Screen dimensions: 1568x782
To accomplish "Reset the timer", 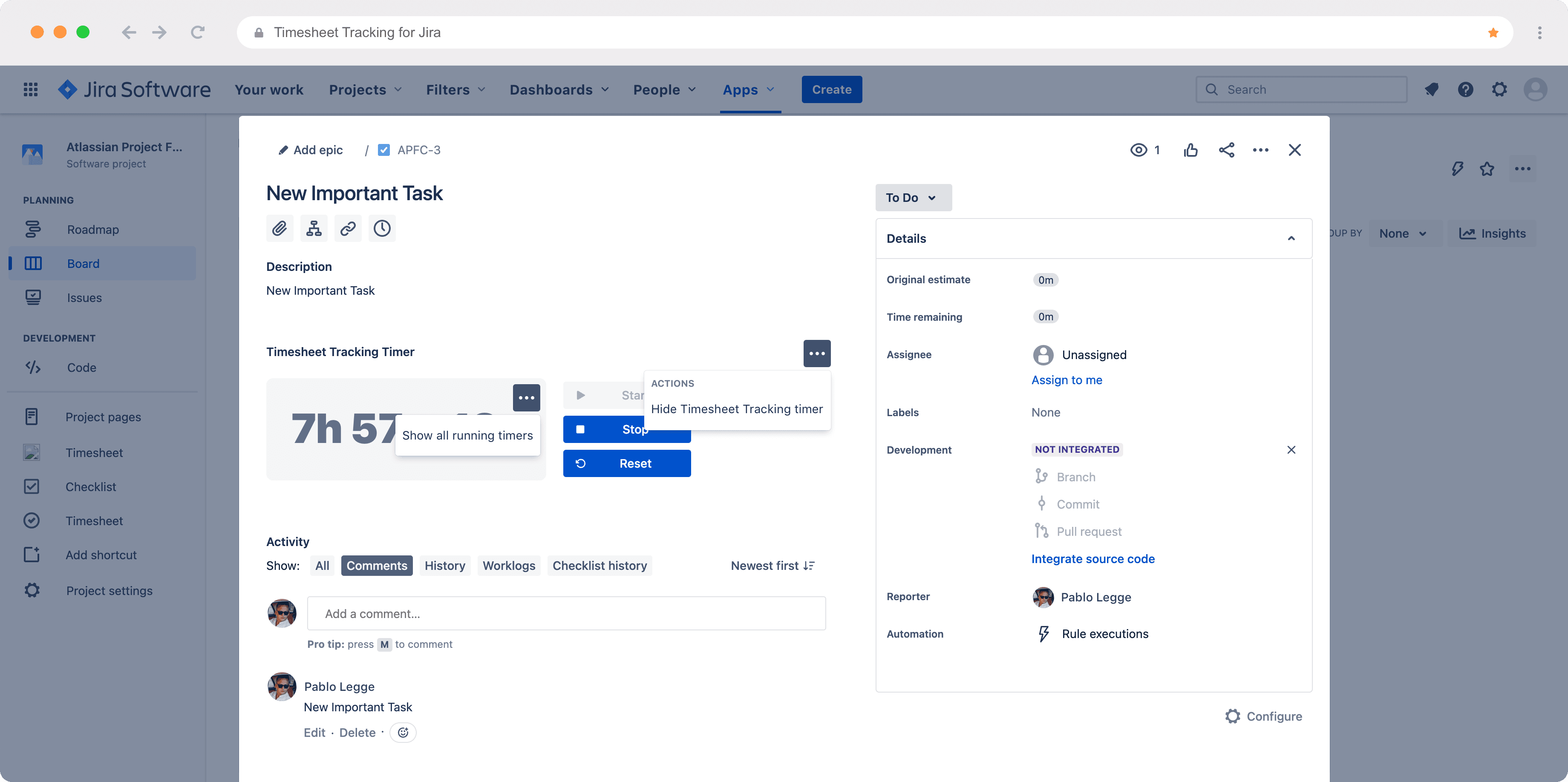I will tap(627, 464).
